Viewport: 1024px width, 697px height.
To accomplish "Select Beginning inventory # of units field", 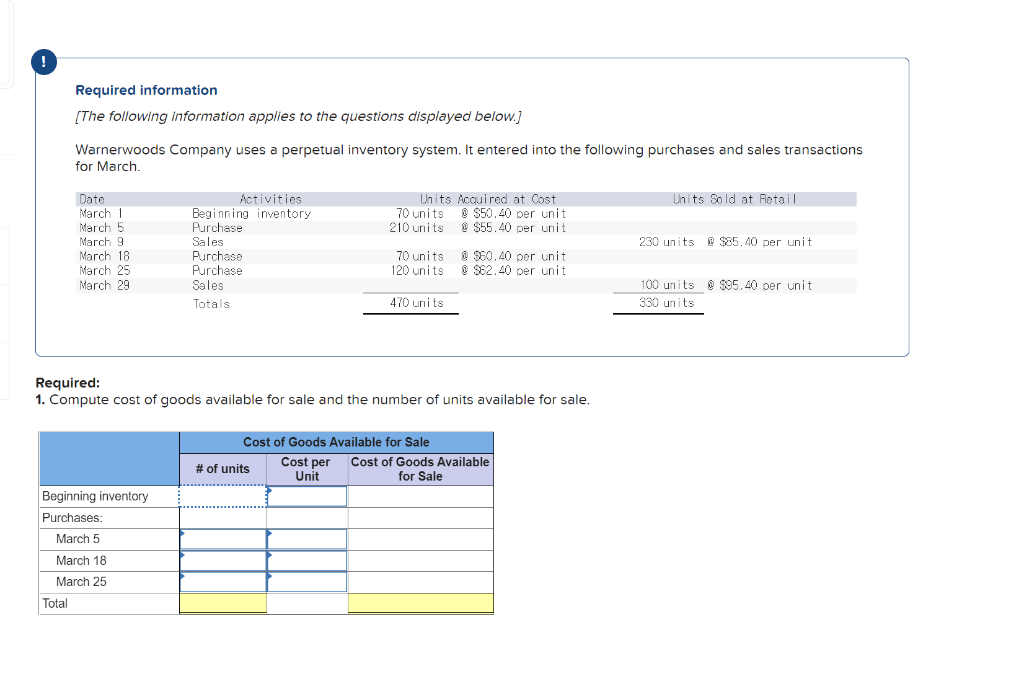I will [x=223, y=496].
